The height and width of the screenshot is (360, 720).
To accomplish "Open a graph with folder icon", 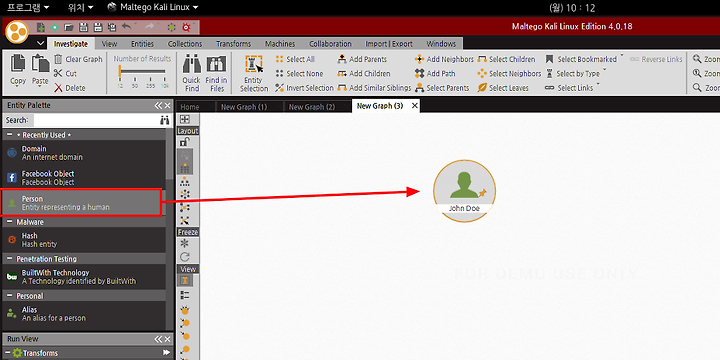I will [69, 27].
